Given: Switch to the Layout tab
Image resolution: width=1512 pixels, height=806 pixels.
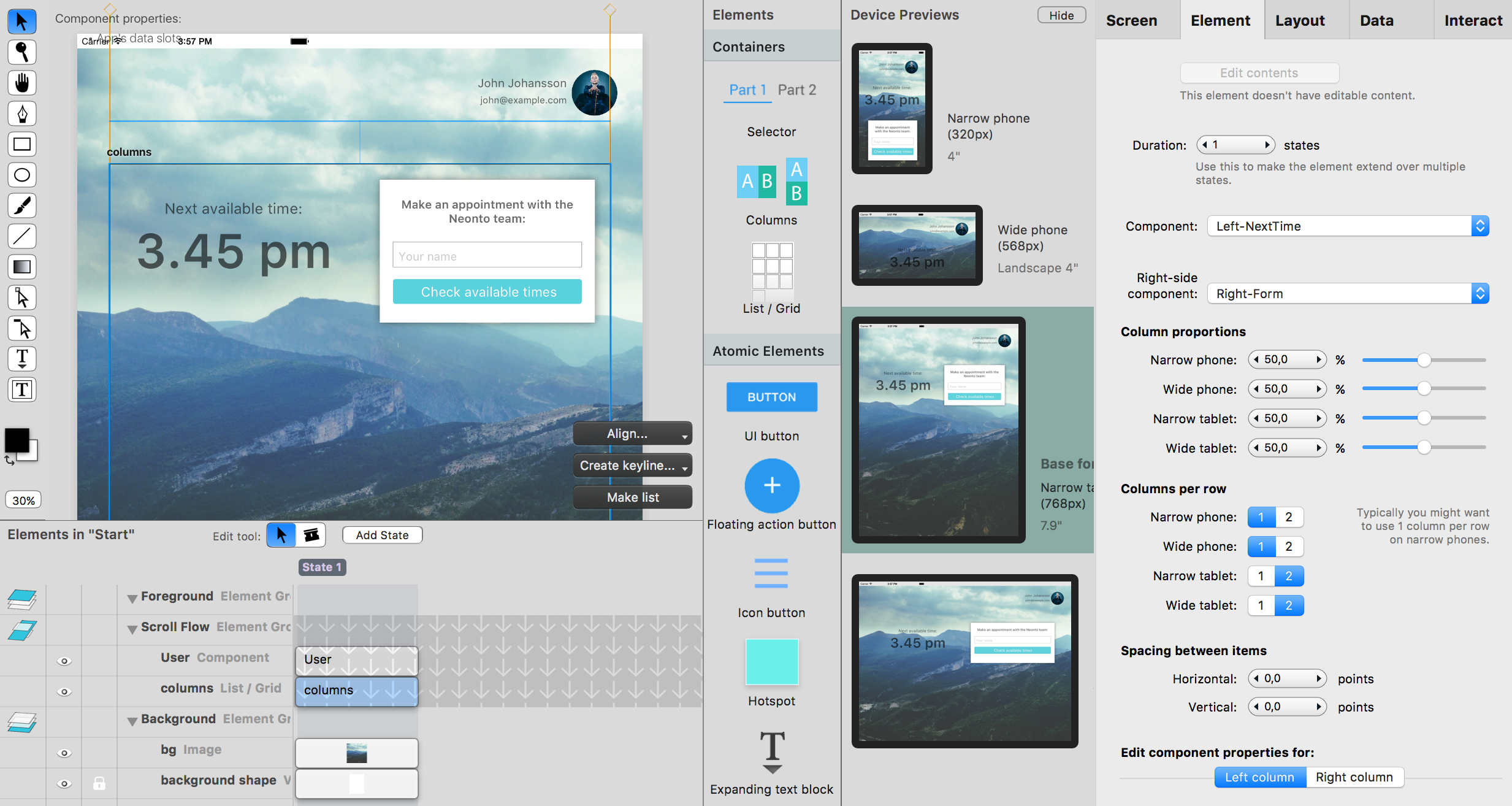Looking at the screenshot, I should point(1300,20).
